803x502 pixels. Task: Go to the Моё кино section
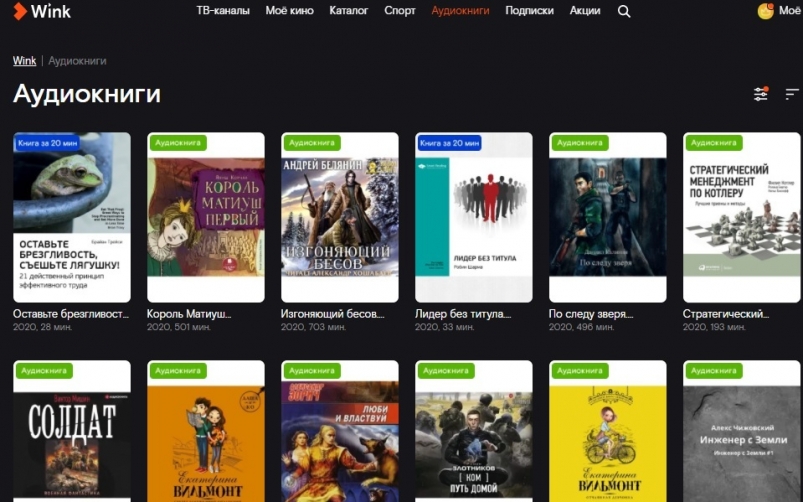coord(289,11)
